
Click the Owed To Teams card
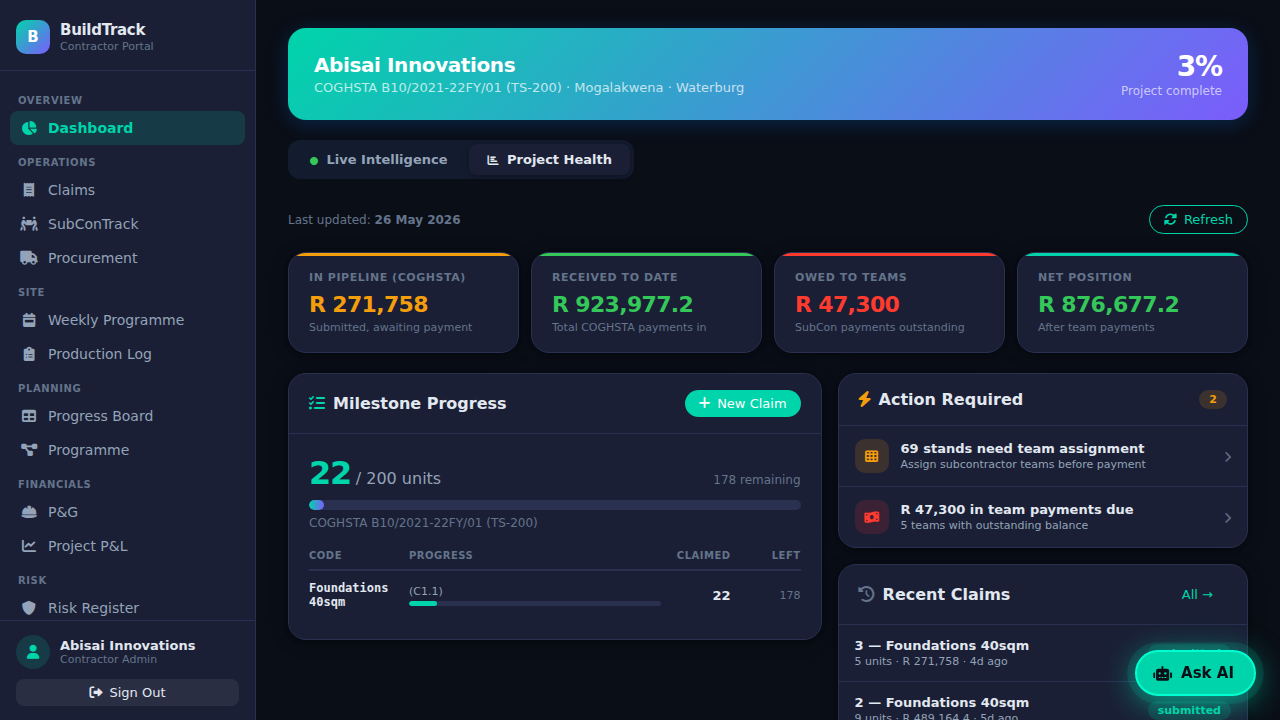pos(889,303)
